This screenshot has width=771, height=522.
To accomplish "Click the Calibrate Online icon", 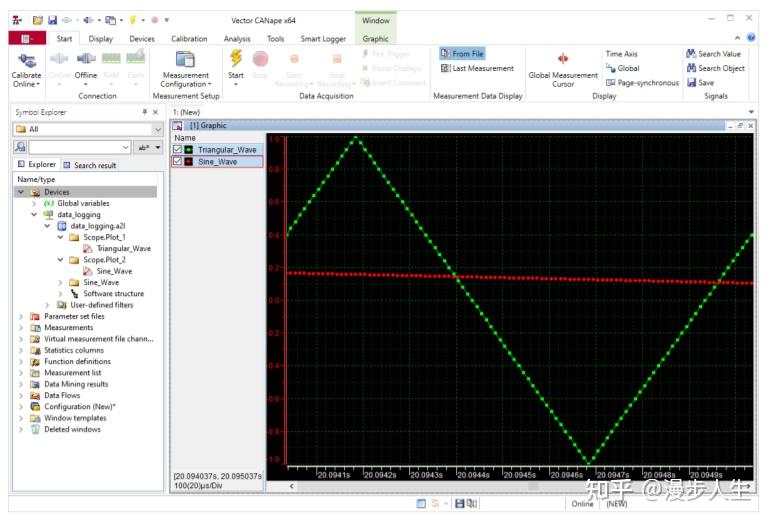I will coord(26,59).
